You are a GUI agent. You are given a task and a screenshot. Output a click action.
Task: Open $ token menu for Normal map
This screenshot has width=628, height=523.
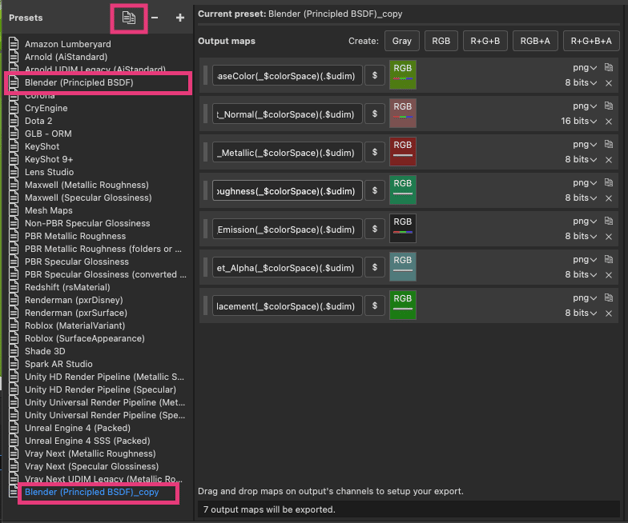point(374,114)
